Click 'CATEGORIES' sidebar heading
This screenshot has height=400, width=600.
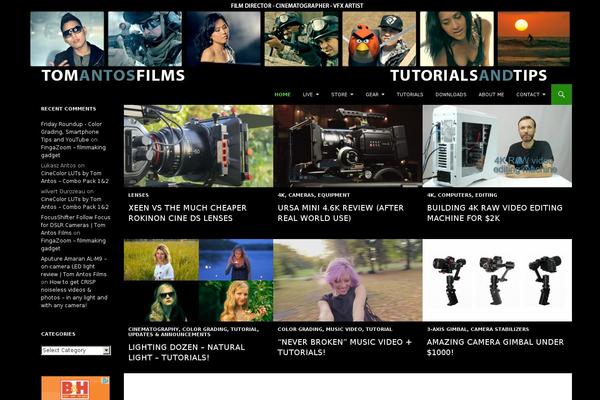click(58, 334)
